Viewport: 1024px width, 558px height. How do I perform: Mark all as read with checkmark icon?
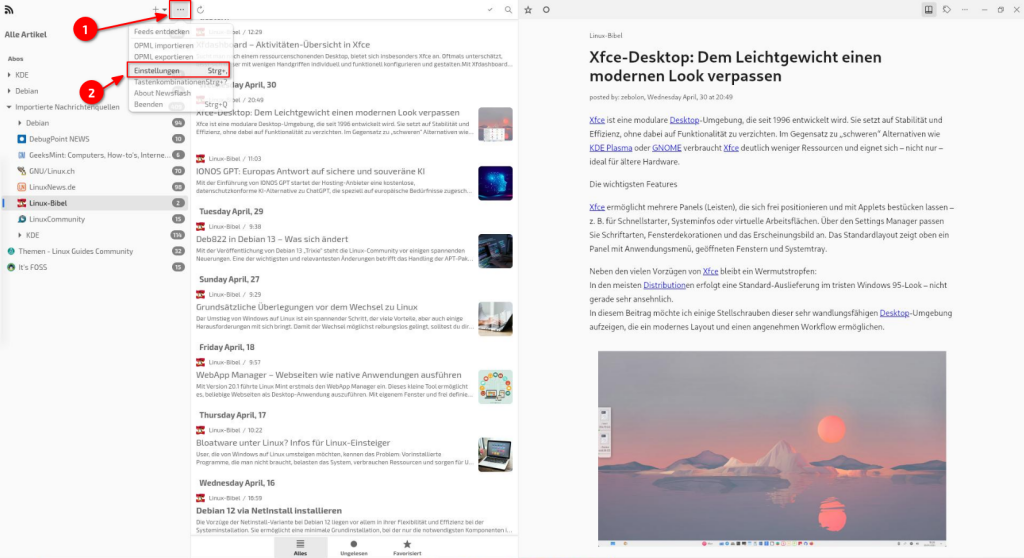490,10
